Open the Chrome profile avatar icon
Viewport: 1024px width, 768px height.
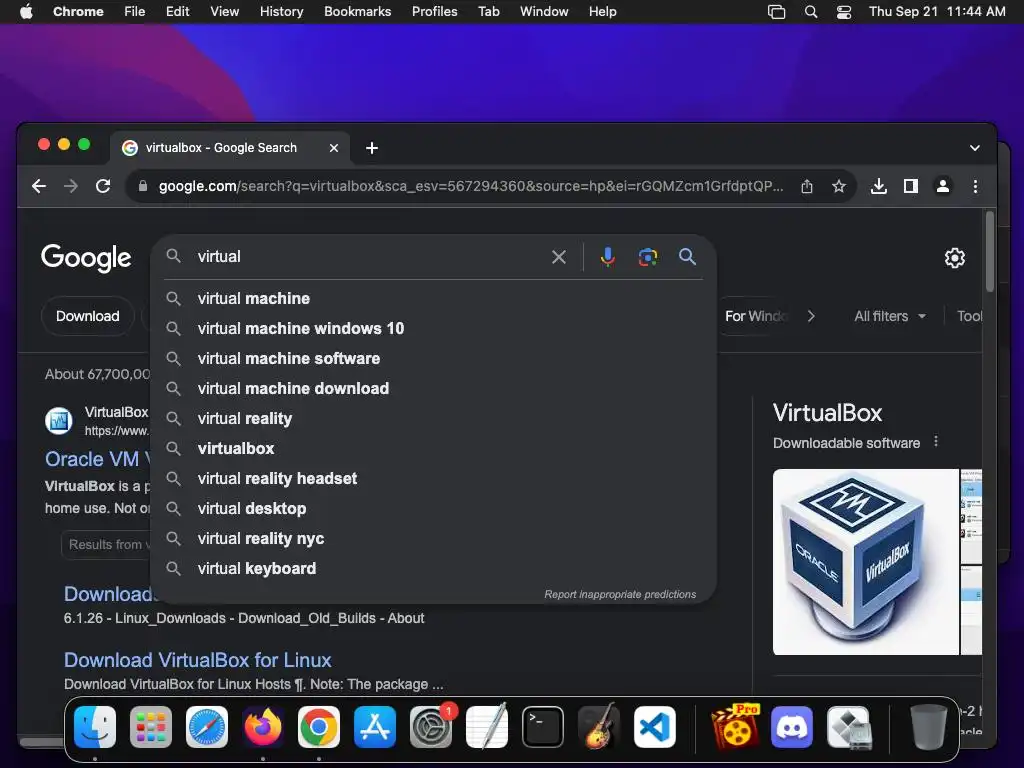pyautogui.click(x=943, y=186)
